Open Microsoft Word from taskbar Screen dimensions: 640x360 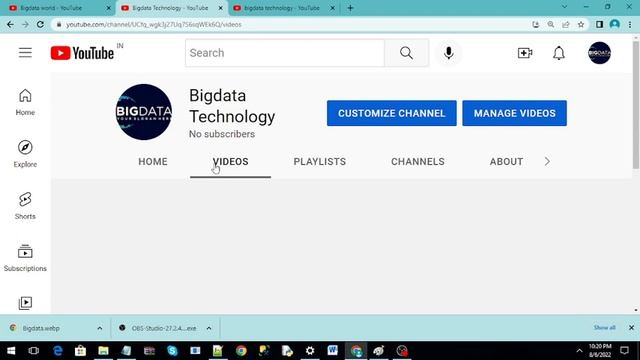pyautogui.click(x=332, y=351)
